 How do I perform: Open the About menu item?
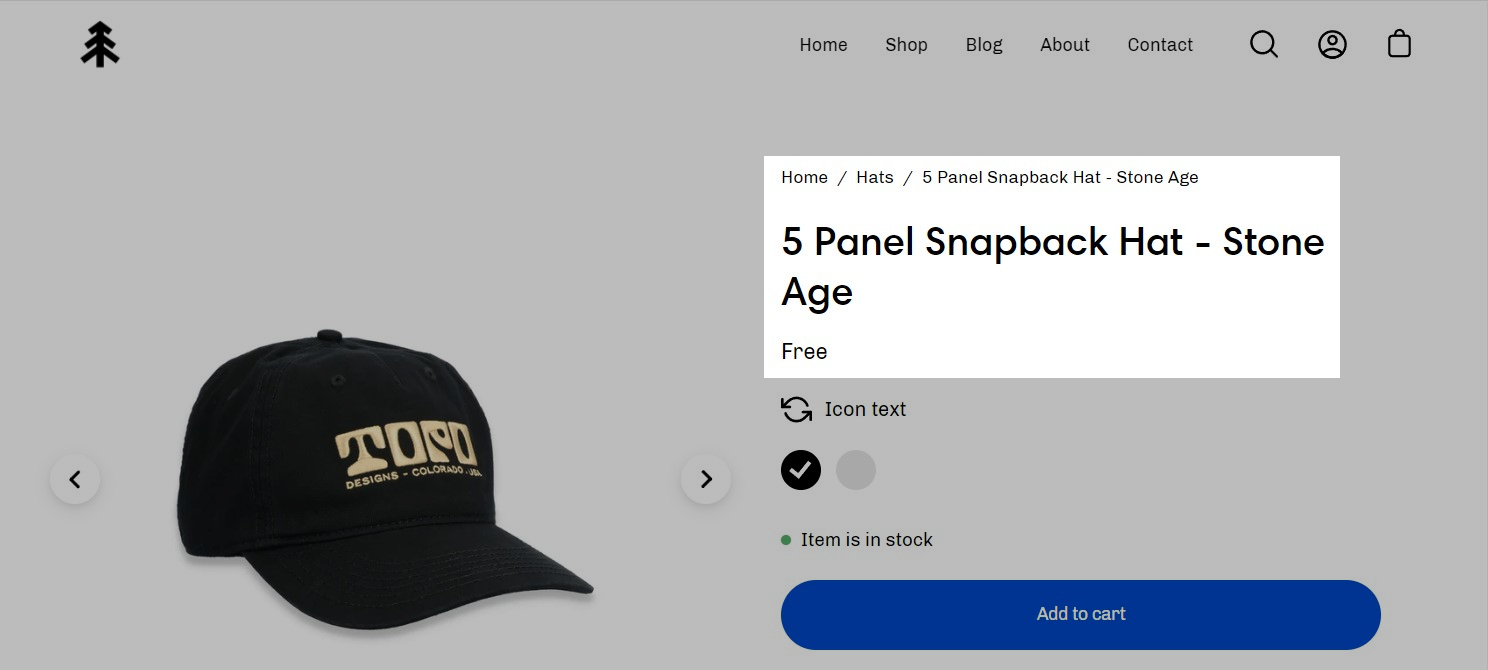pyautogui.click(x=1065, y=45)
